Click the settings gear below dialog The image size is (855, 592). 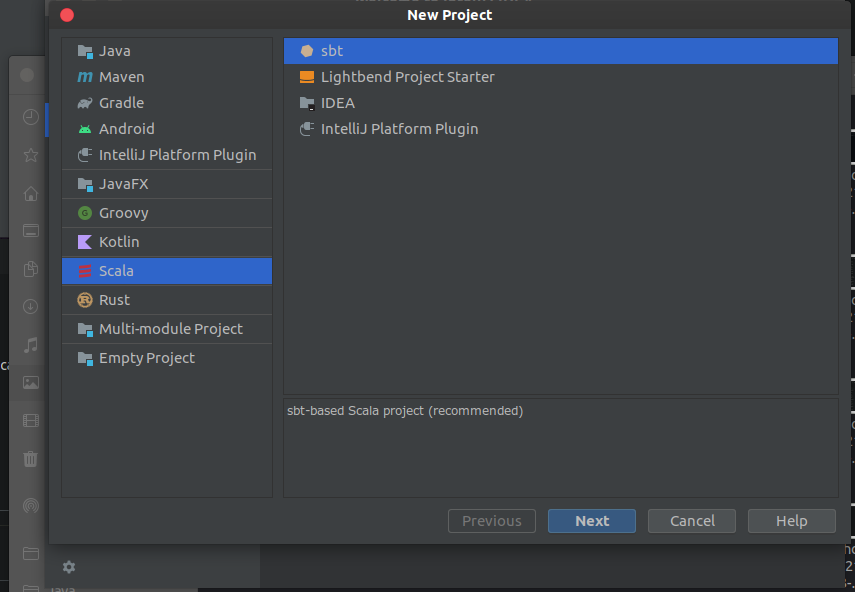point(68,567)
